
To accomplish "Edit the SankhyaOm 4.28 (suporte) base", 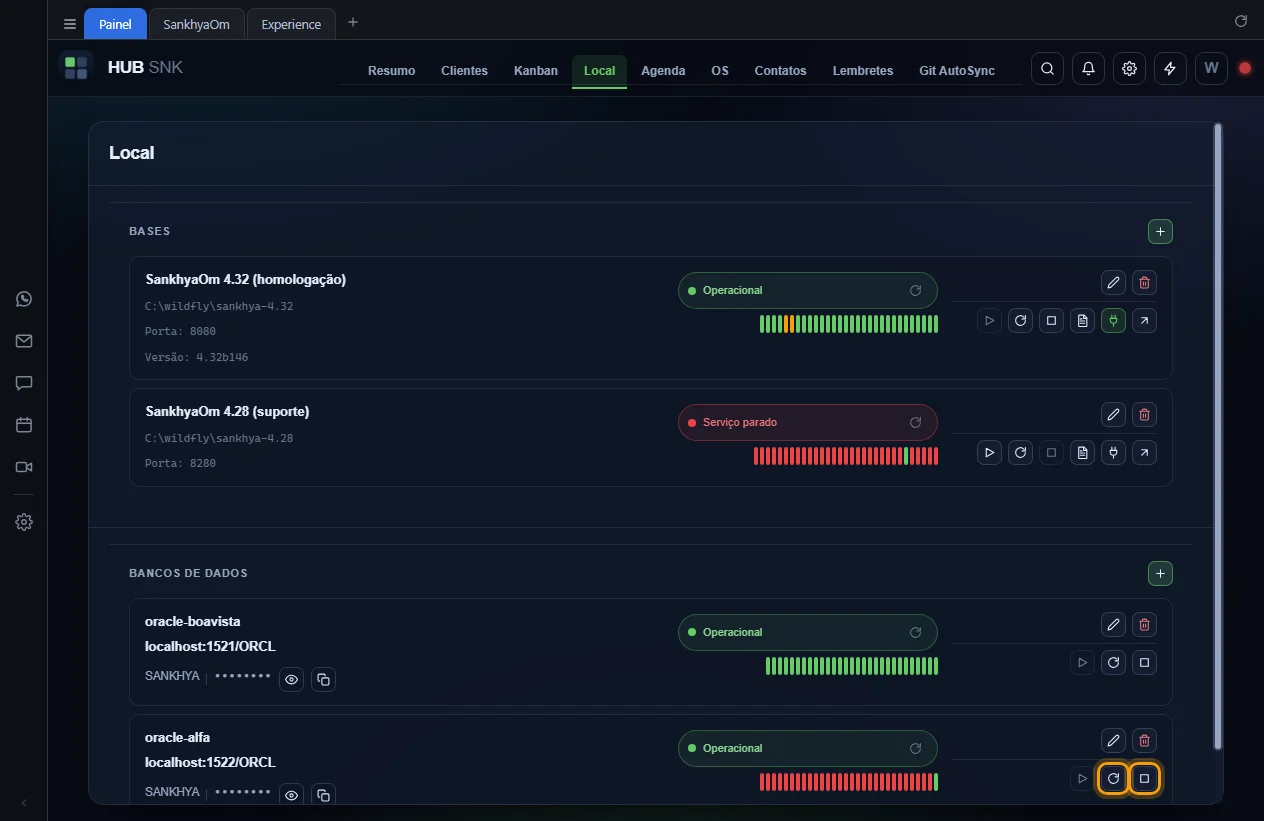I will [1113, 414].
